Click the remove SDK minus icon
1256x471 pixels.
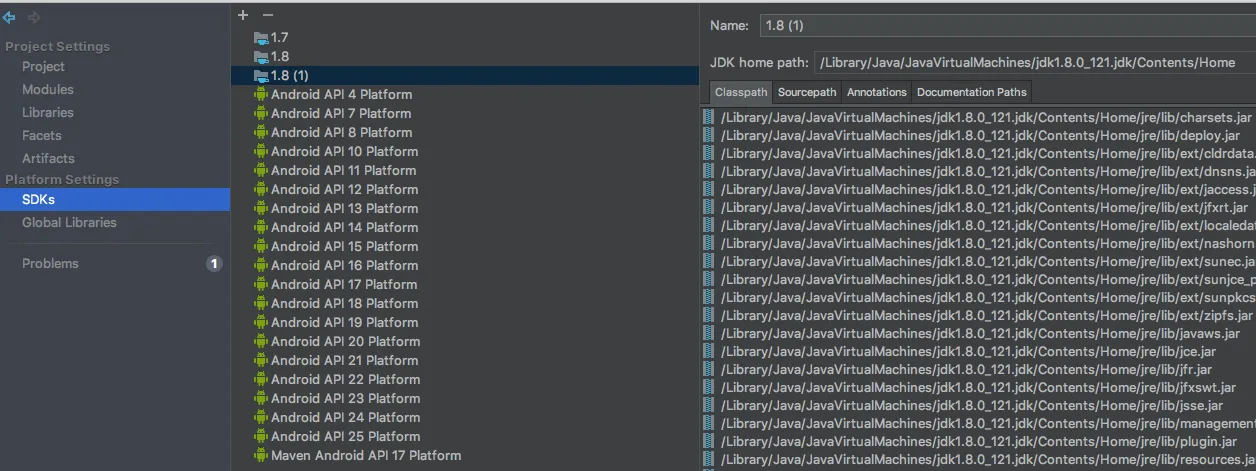(267, 15)
